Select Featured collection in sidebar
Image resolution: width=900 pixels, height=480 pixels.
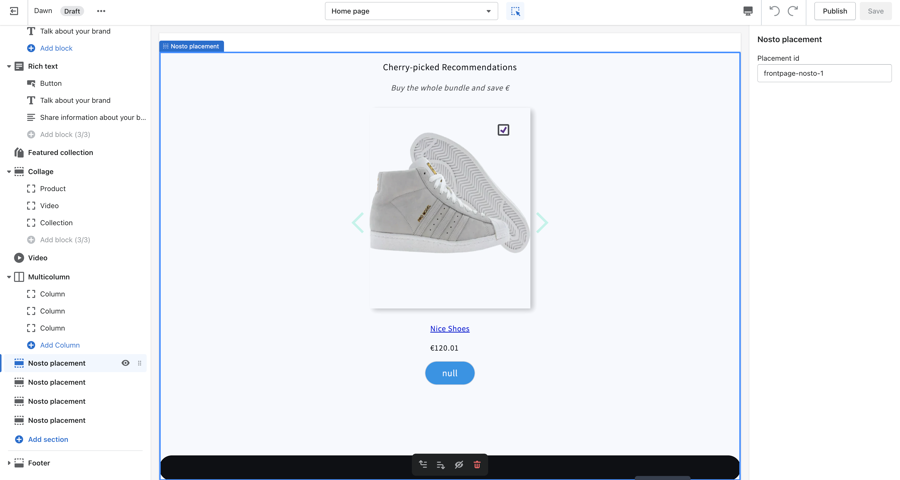point(60,153)
